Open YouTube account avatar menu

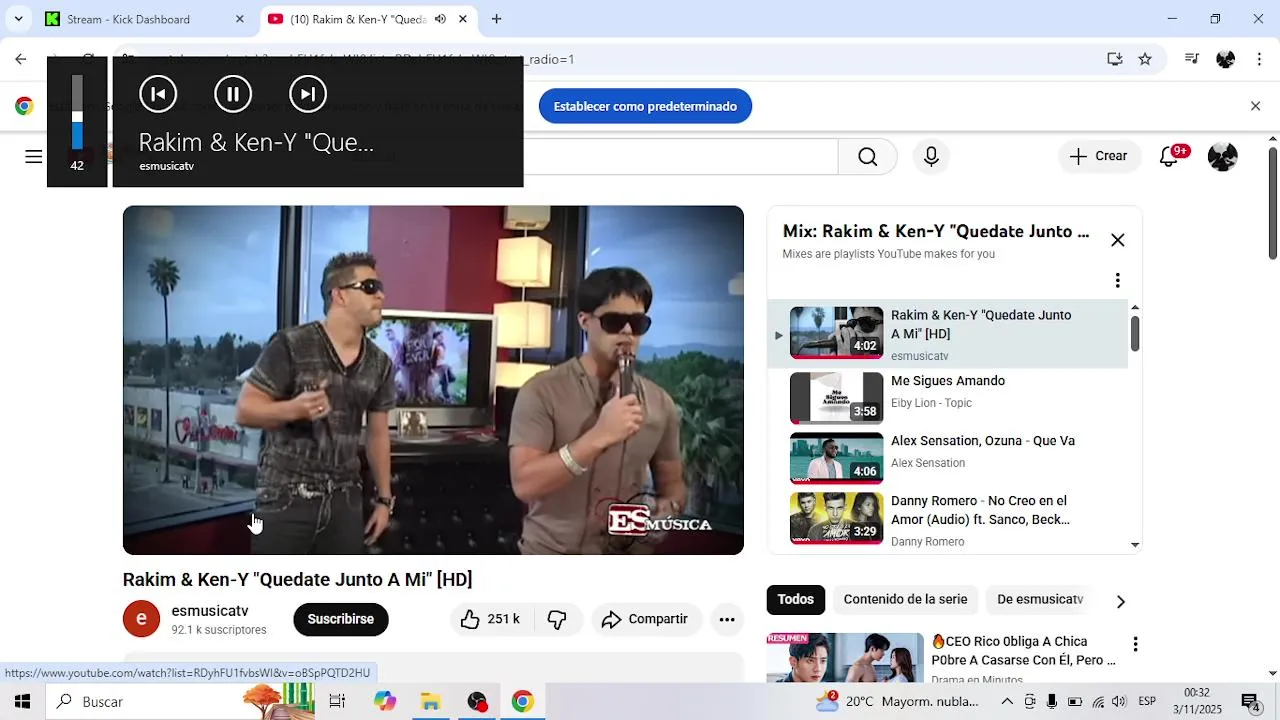coord(1222,156)
